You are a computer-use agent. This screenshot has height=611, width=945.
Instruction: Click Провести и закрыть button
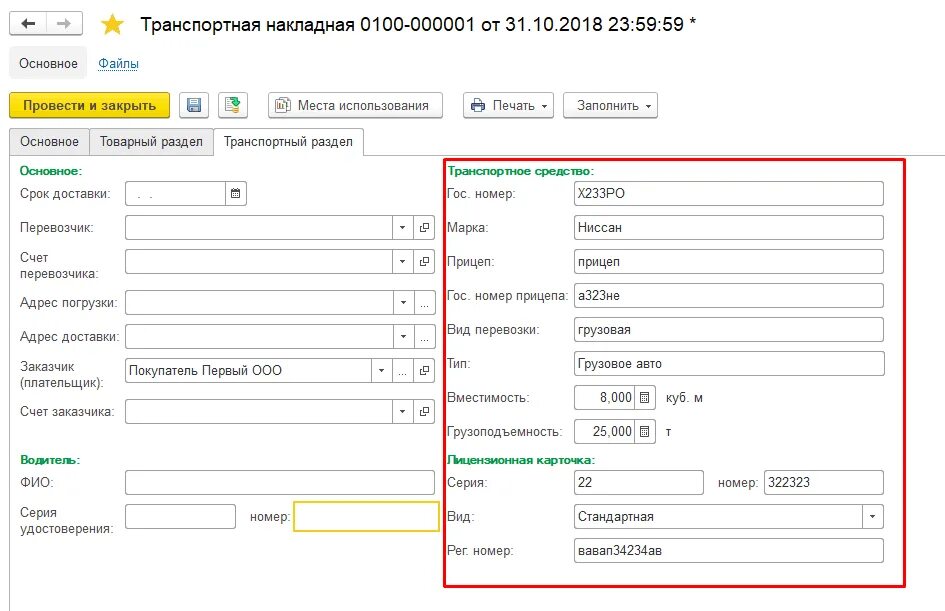pos(89,105)
